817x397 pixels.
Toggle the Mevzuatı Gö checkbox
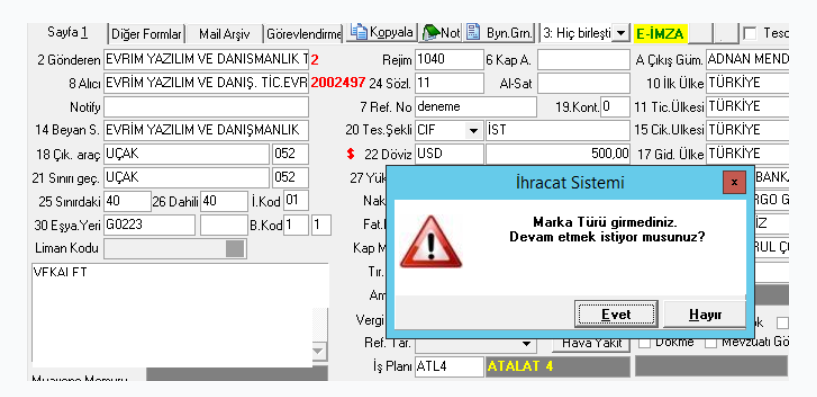pyautogui.click(x=711, y=342)
